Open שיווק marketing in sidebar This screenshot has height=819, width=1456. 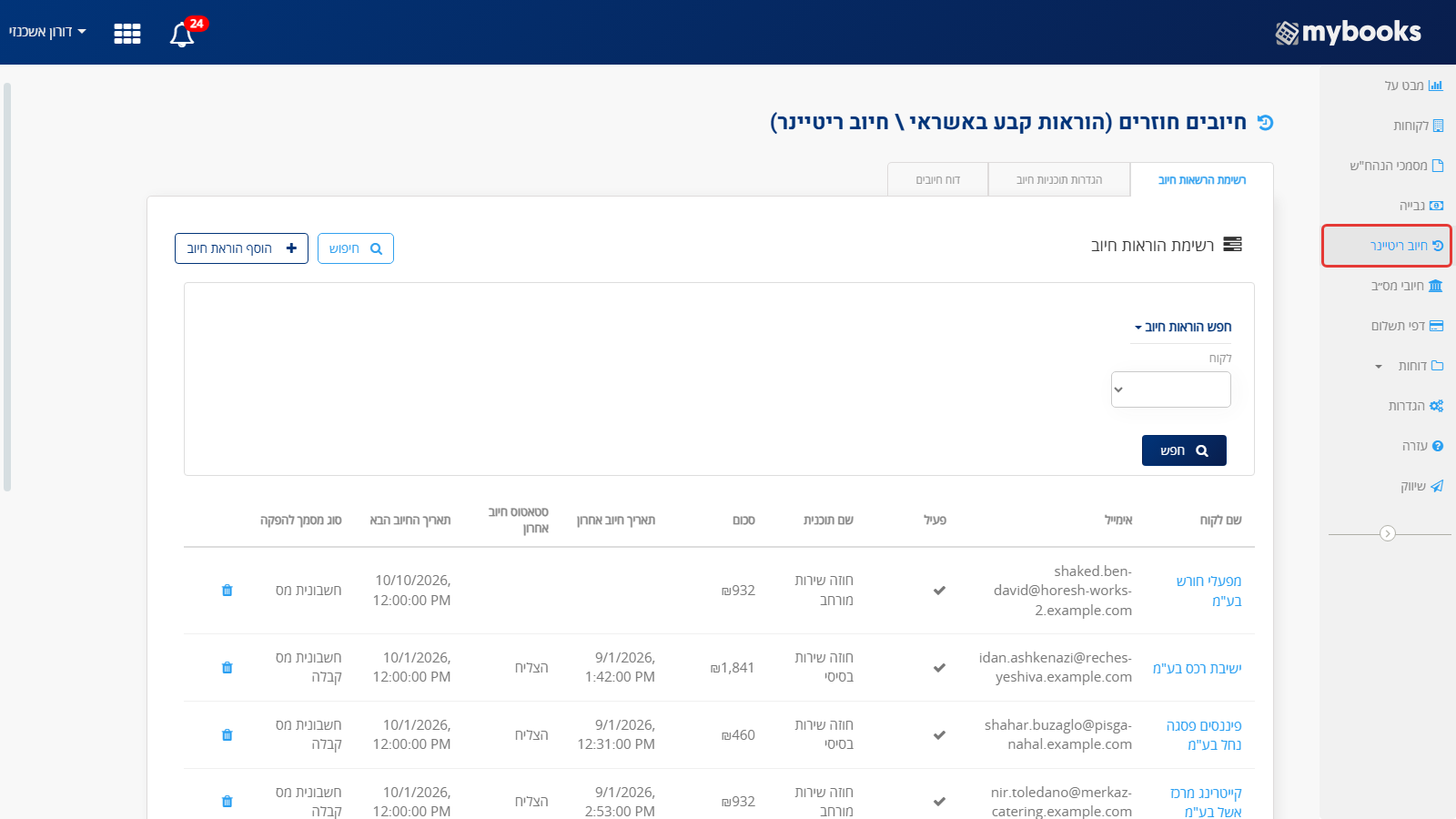point(1421,486)
